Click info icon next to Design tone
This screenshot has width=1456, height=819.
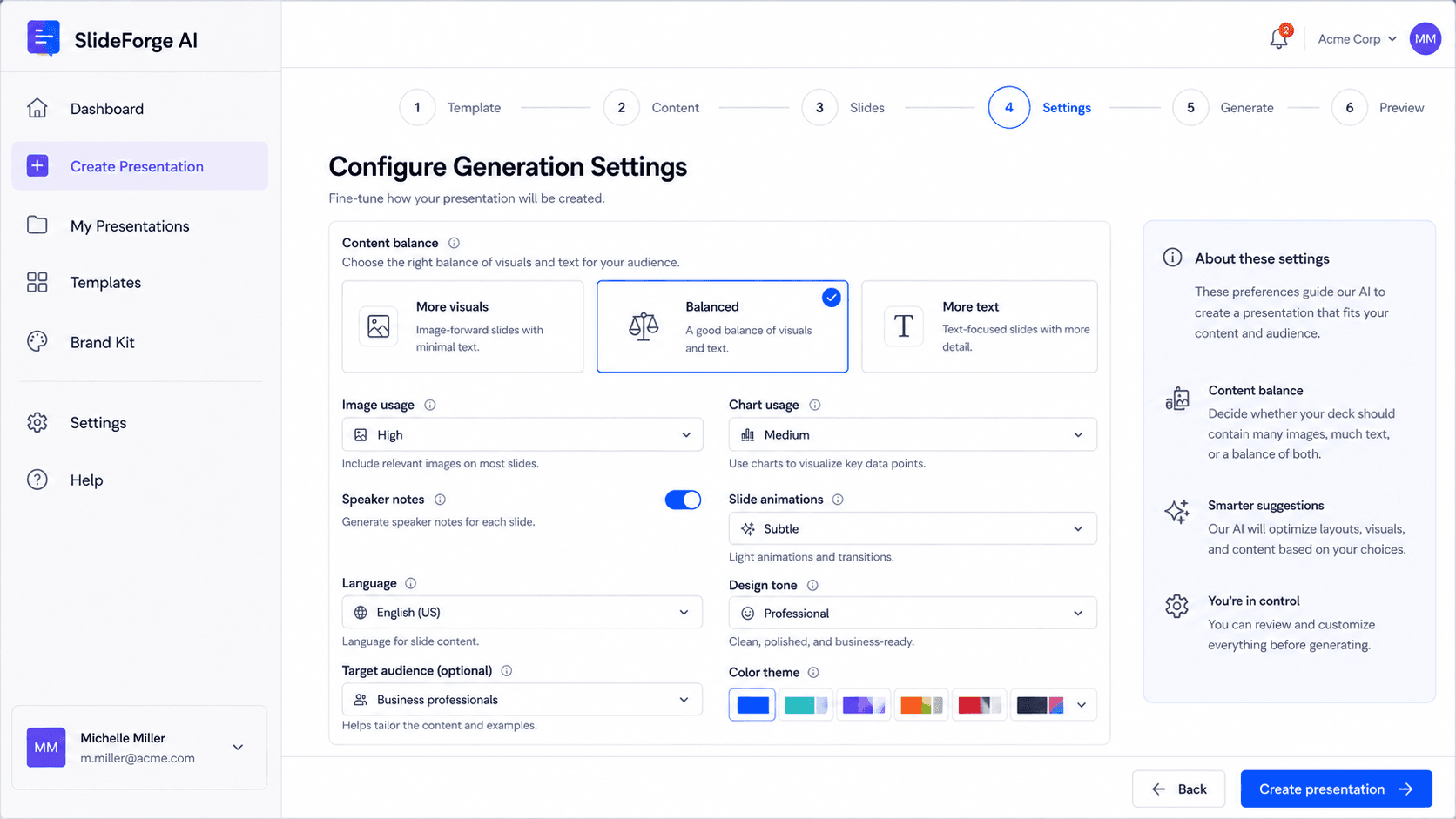[812, 586]
